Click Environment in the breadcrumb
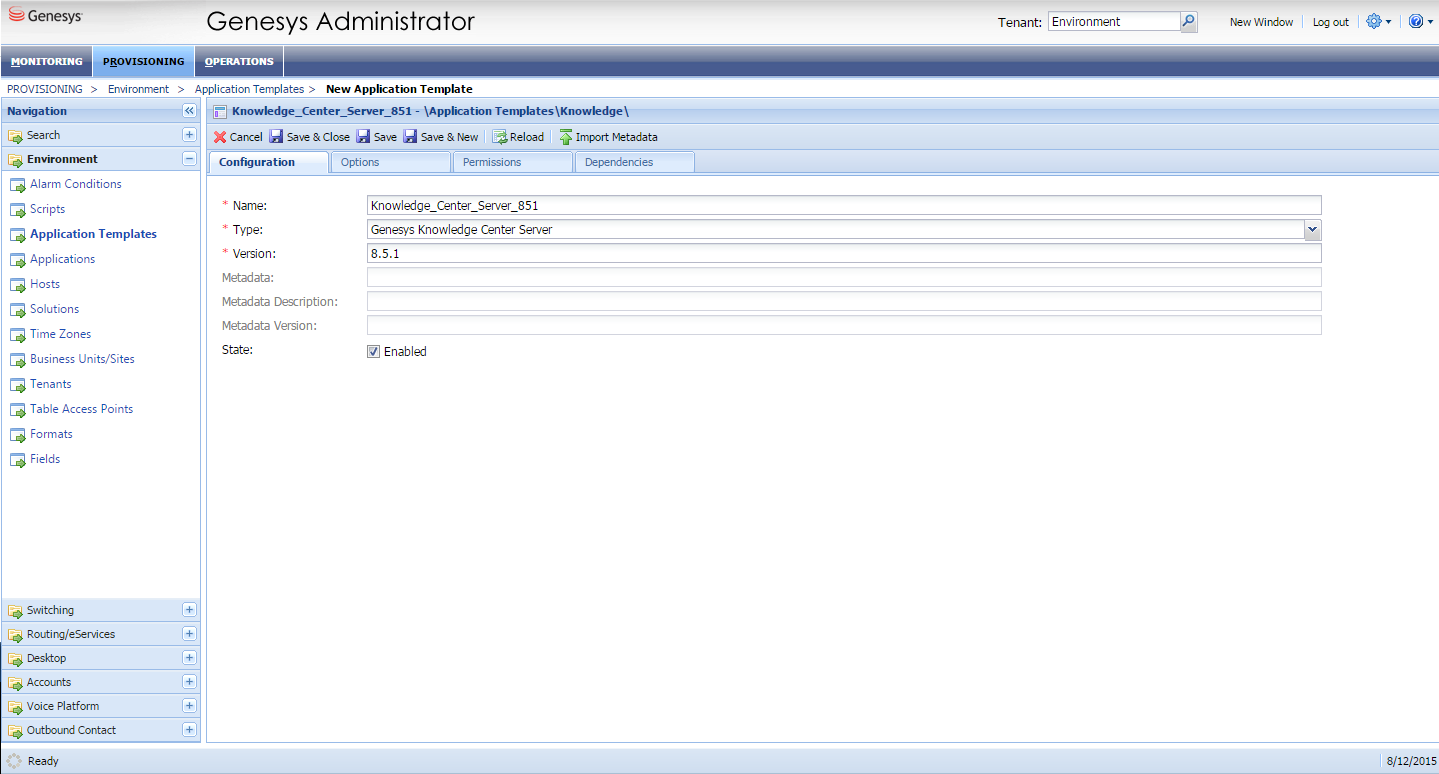This screenshot has height=774, width=1439. (138, 89)
